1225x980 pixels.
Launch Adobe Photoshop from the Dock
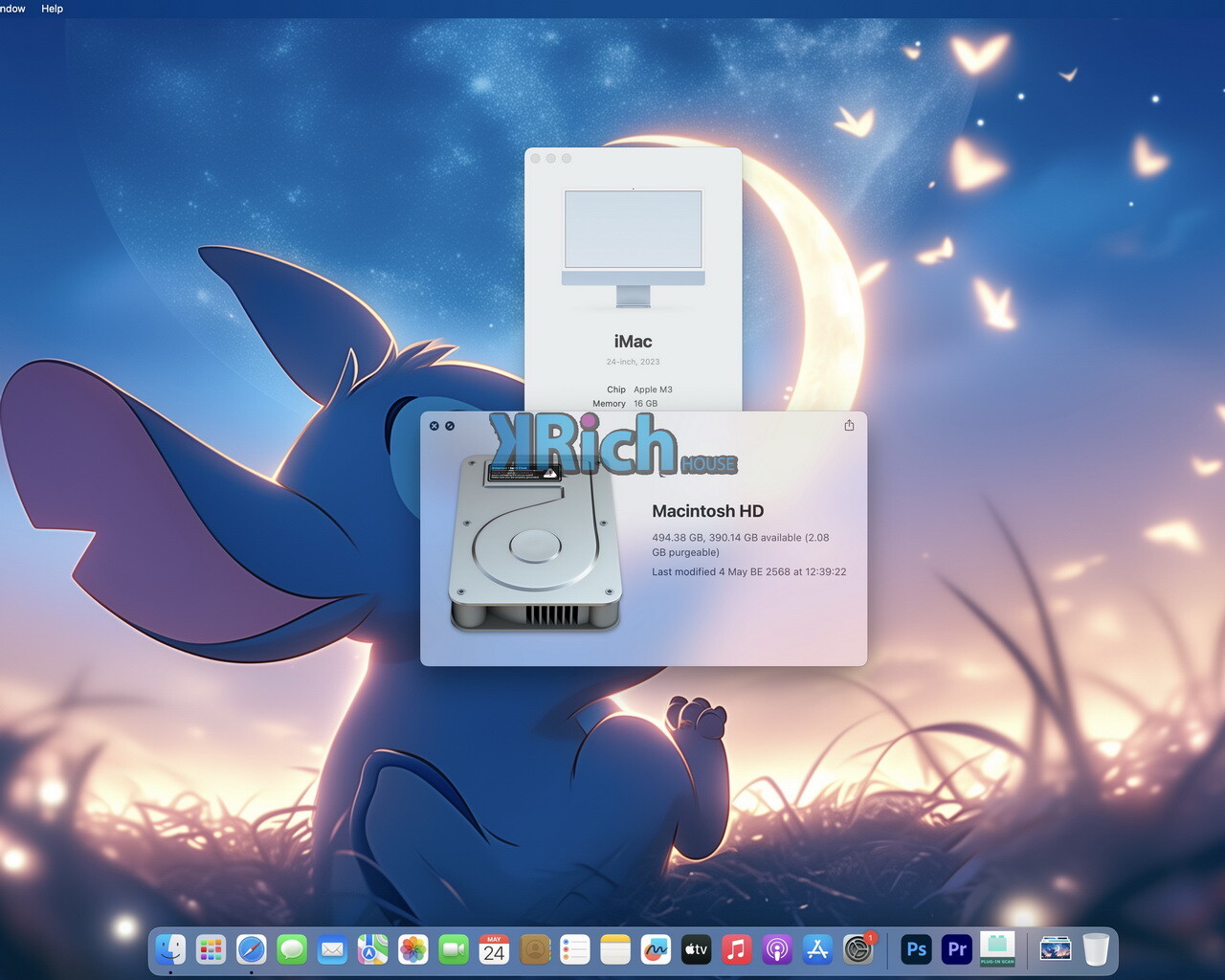[x=916, y=949]
